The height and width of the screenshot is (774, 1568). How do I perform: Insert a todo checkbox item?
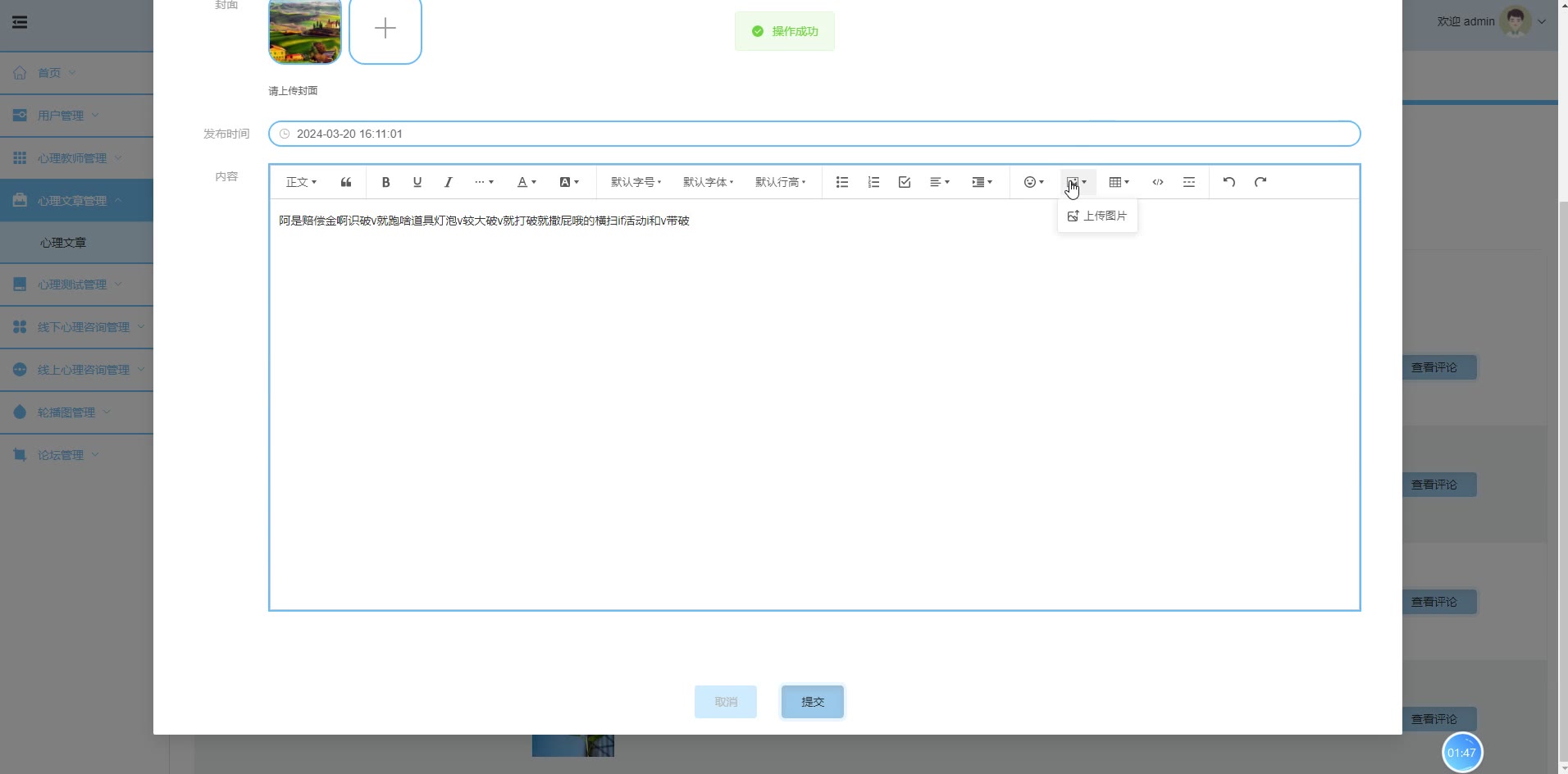point(905,182)
